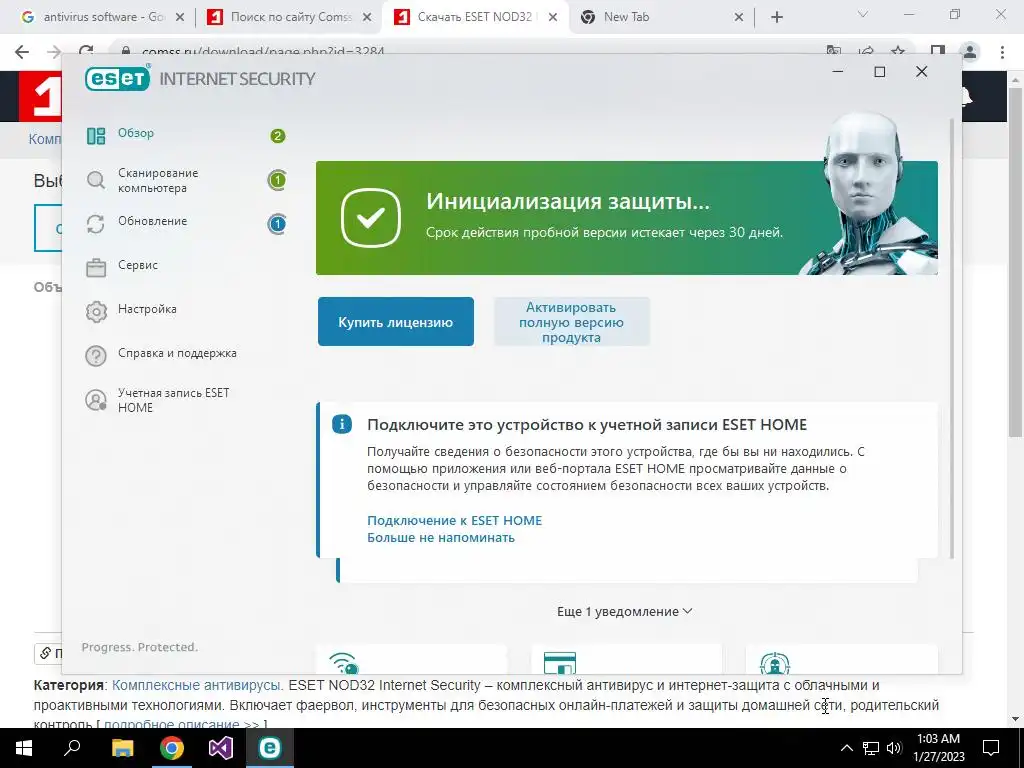
Task: Open Сканирование компьютера section
Action: click(158, 180)
